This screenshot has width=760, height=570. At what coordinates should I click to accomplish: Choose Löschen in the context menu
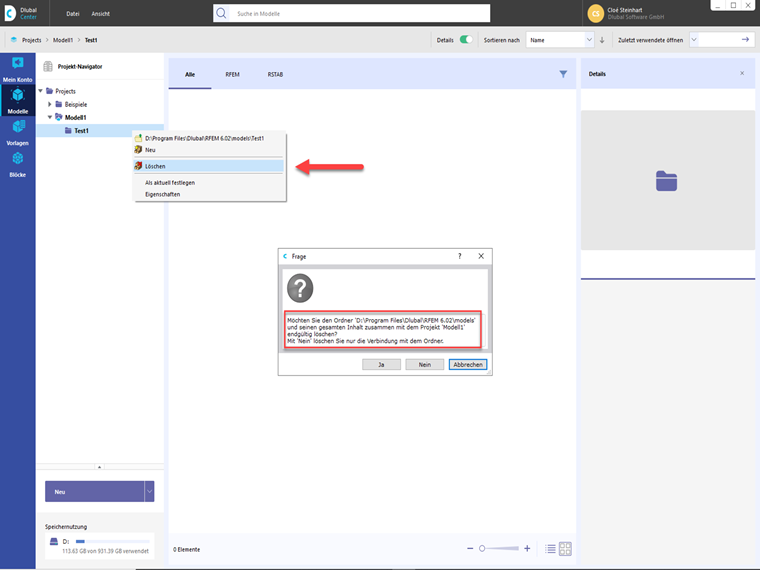point(209,166)
